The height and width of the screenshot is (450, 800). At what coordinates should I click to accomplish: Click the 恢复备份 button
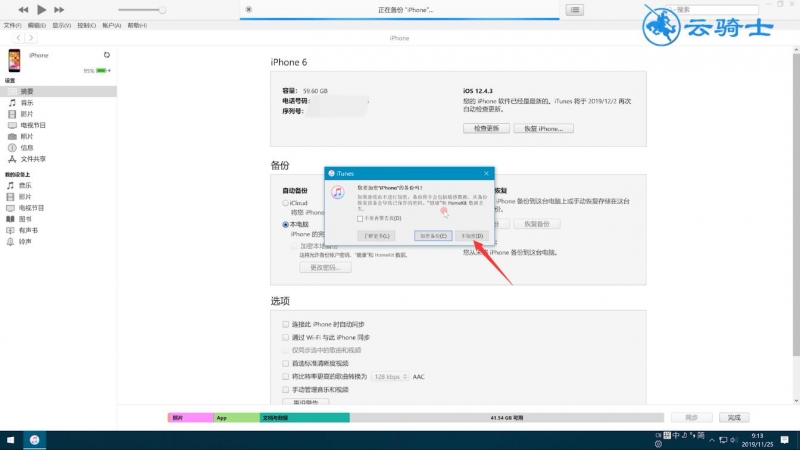pyautogui.click(x=537, y=224)
